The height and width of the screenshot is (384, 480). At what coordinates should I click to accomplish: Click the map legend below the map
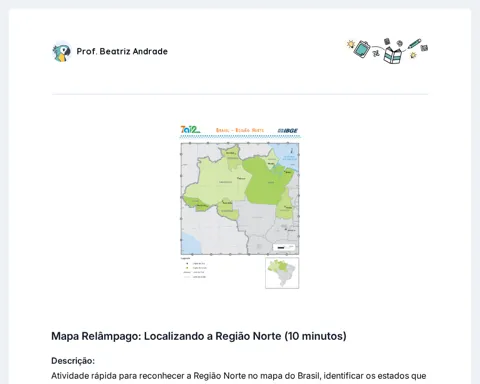(194, 268)
